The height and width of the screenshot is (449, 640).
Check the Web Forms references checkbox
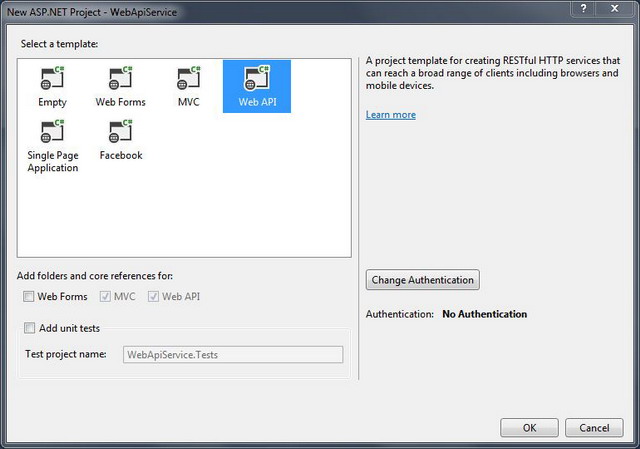29,296
